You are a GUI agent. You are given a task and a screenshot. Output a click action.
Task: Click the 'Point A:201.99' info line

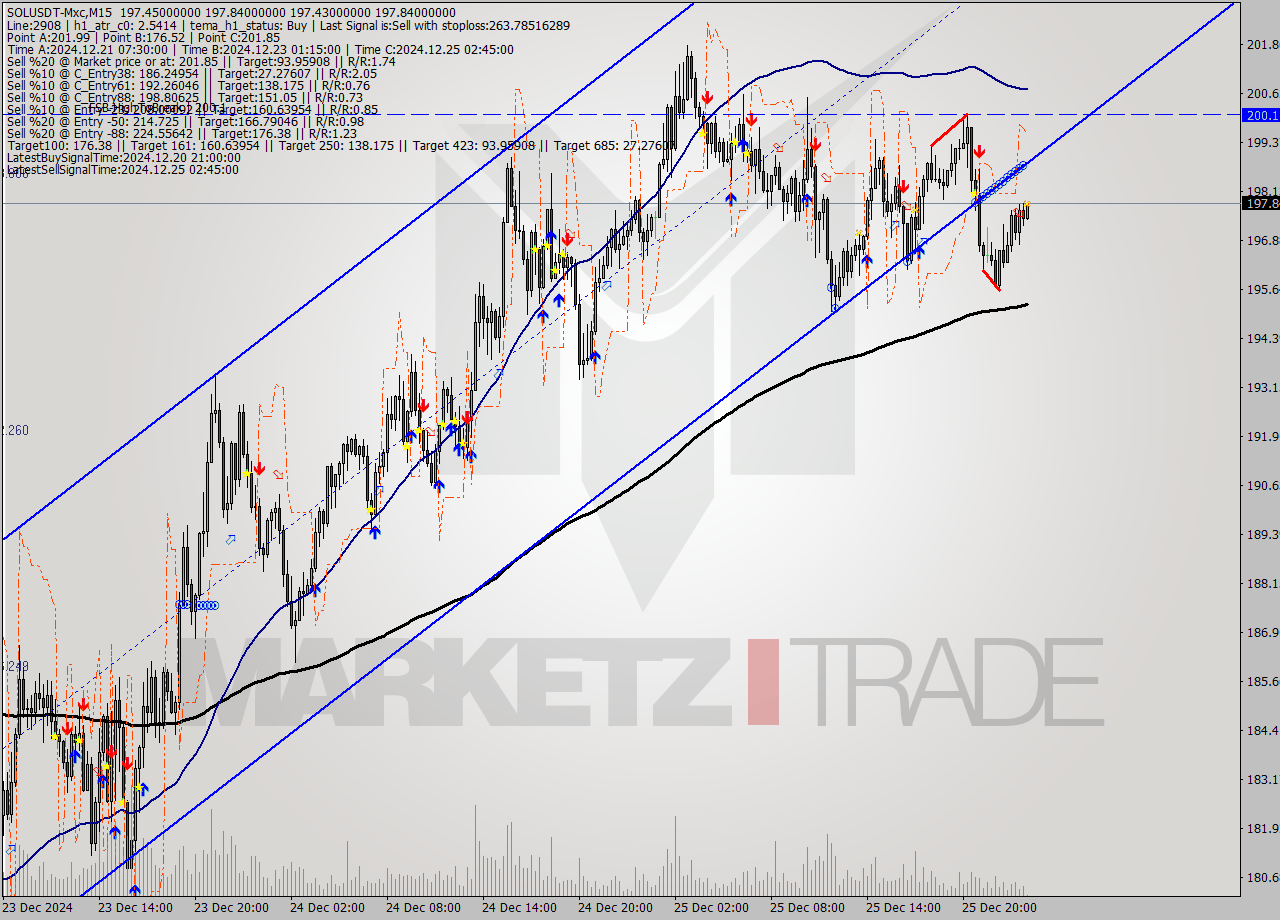(143, 37)
